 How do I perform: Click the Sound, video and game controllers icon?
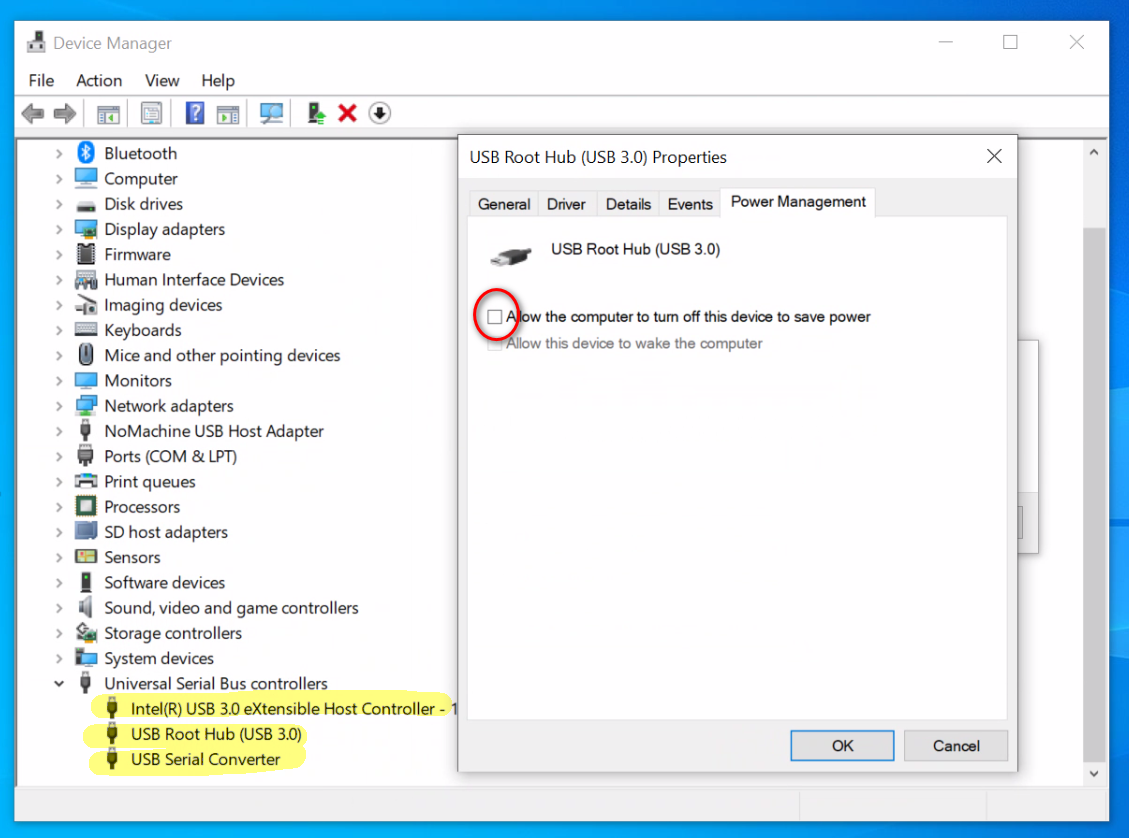pyautogui.click(x=86, y=607)
